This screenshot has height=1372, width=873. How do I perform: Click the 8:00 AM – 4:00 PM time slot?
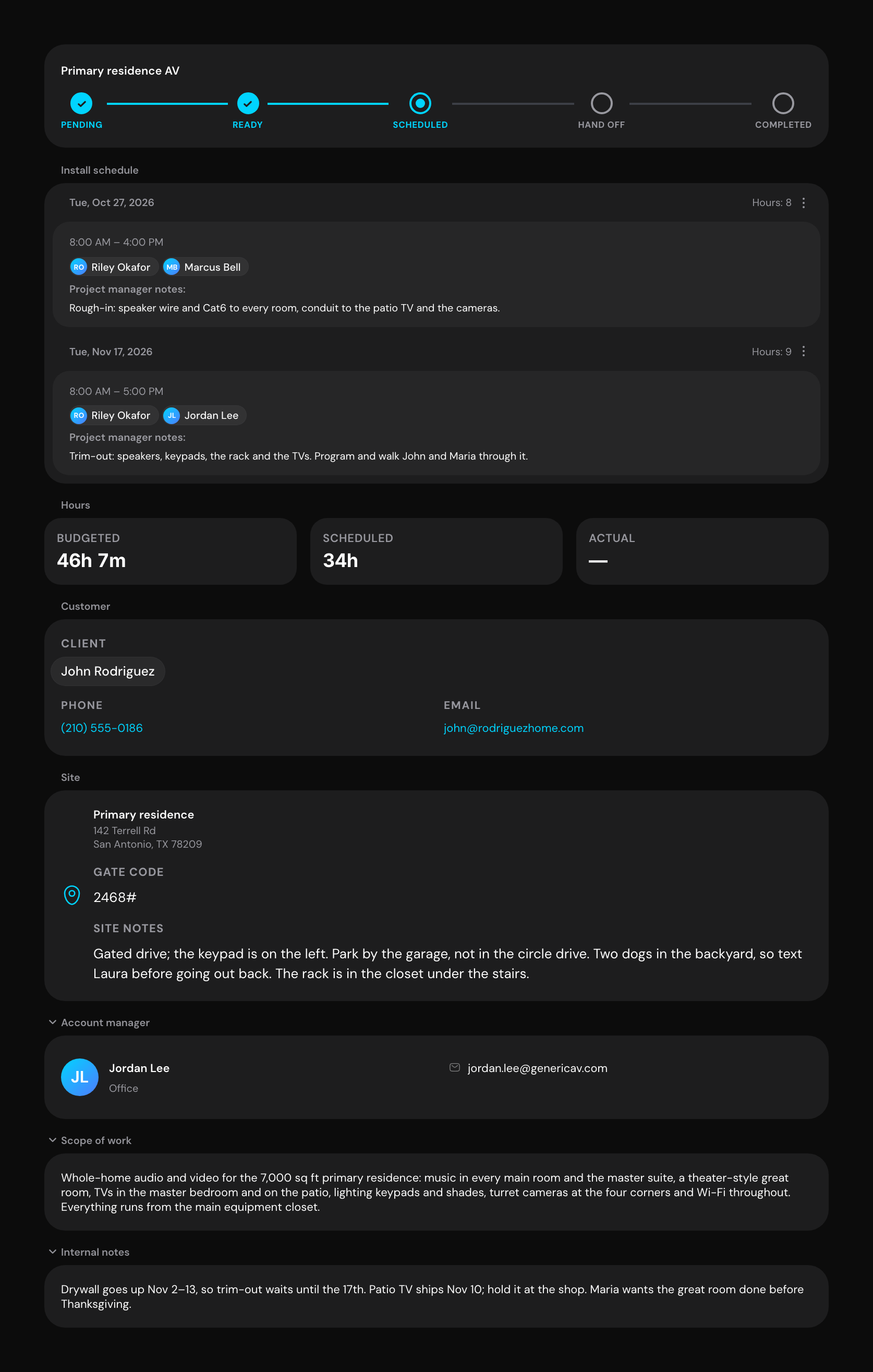point(116,242)
